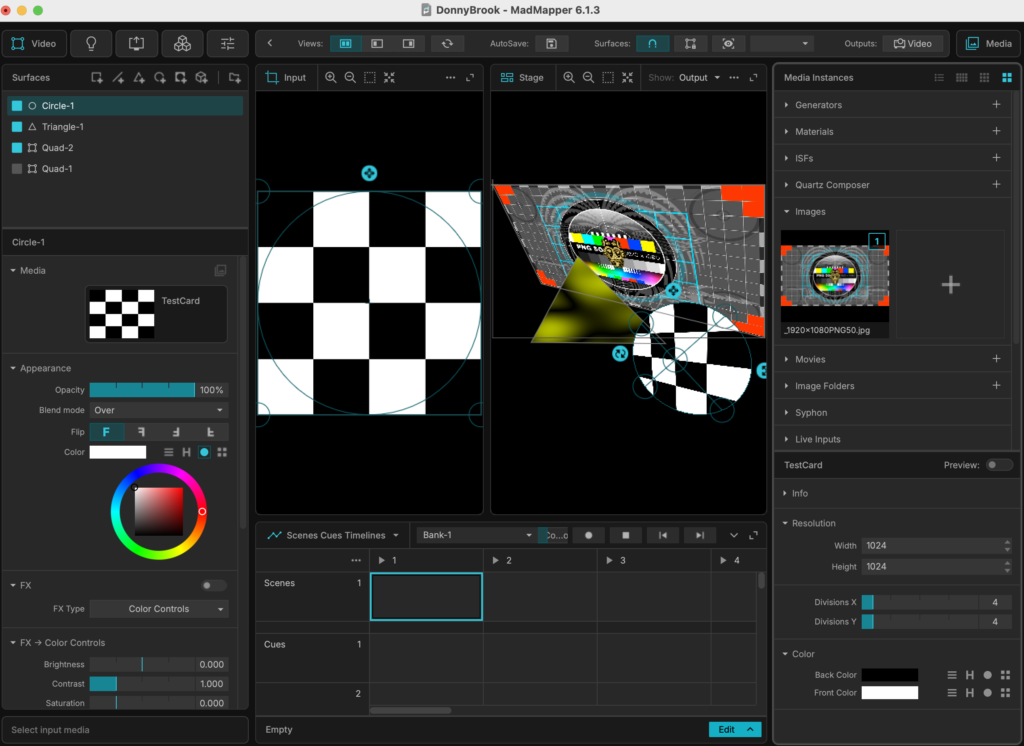Expand the Info section
Image resolution: width=1024 pixels, height=746 pixels.
coord(785,494)
